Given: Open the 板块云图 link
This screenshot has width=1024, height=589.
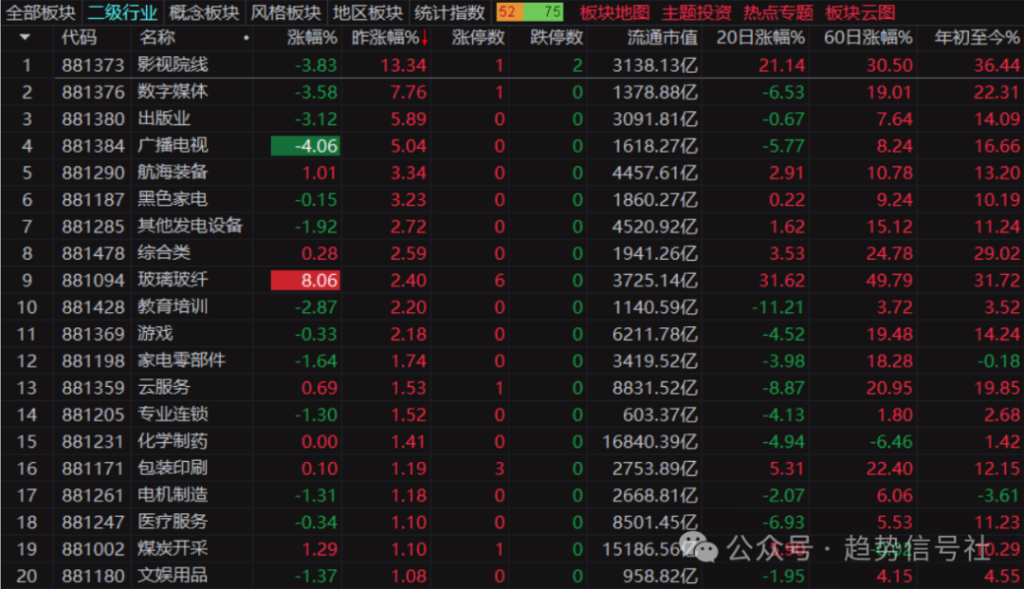Looking at the screenshot, I should point(860,13).
